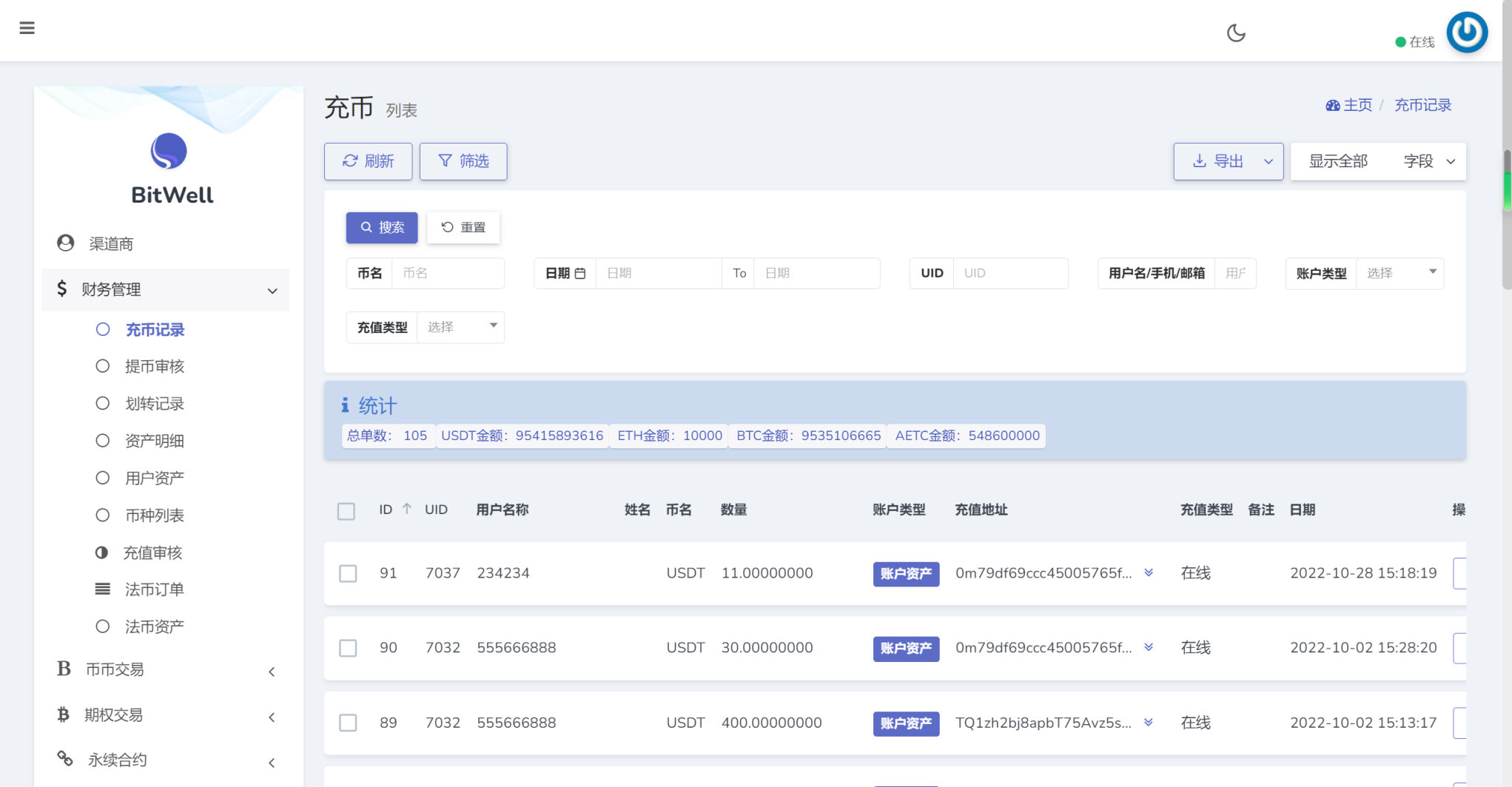This screenshot has width=1512, height=787.
Task: Open the 法币订单 menu item
Action: point(153,589)
